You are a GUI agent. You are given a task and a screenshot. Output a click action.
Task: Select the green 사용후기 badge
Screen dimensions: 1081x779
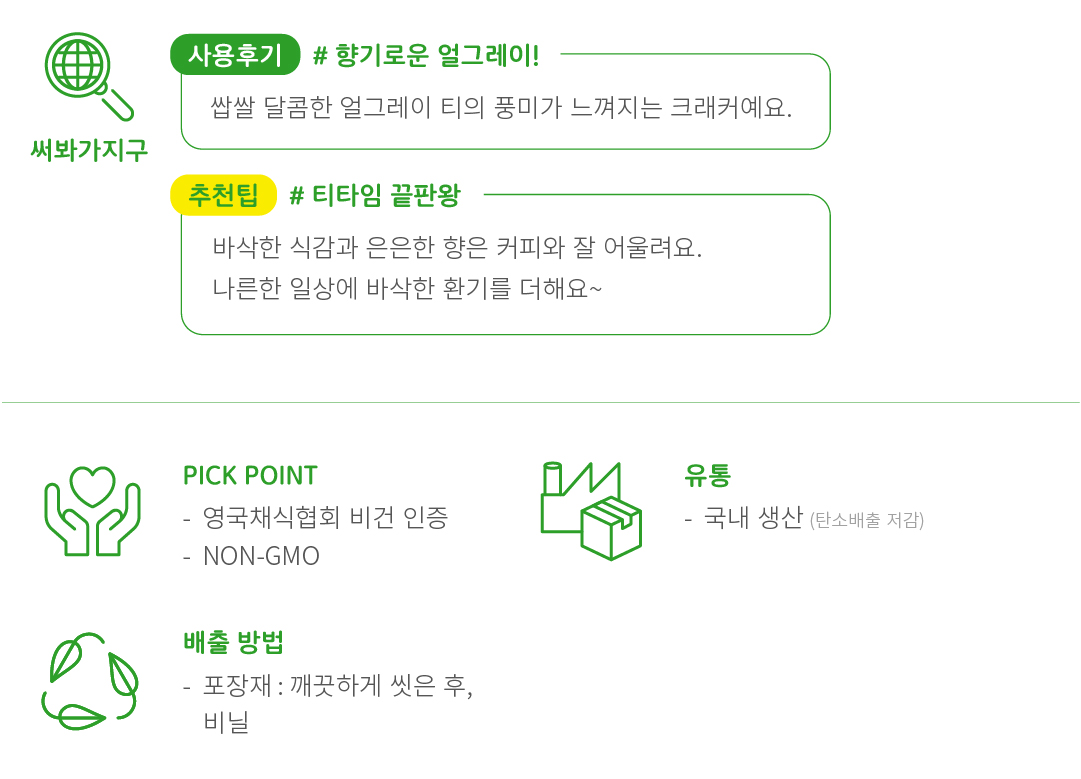pos(235,55)
